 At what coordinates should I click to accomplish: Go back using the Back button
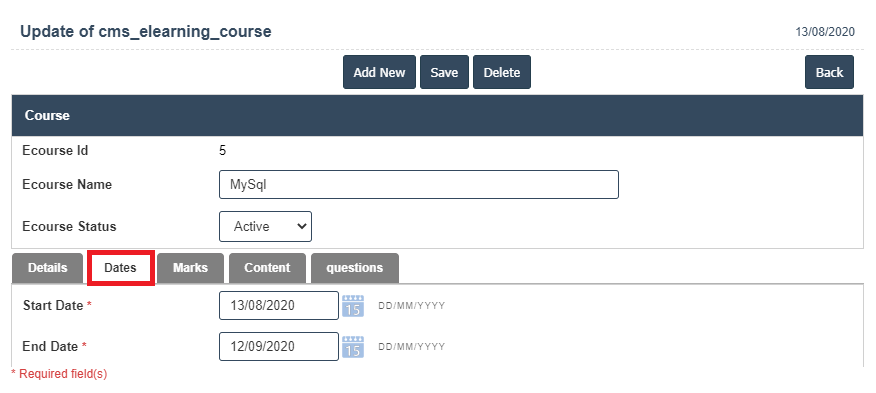click(829, 72)
